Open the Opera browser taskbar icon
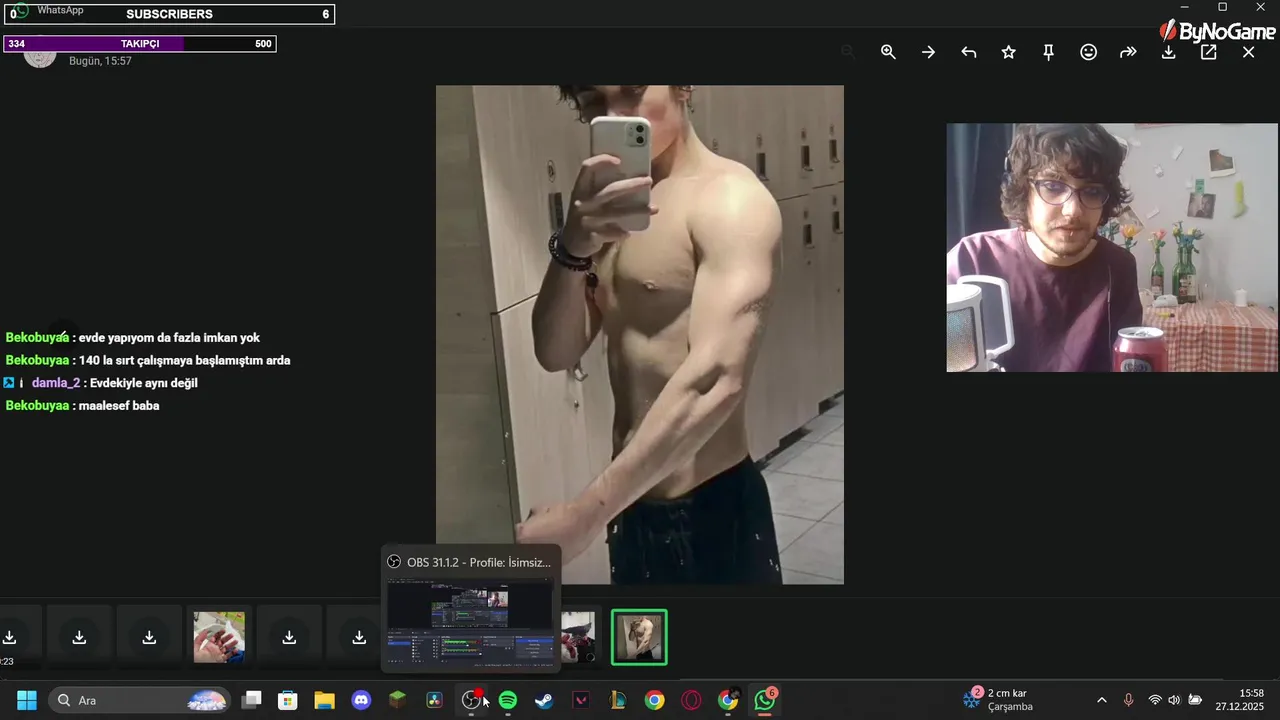Viewport: 1280px width, 720px height. [691, 700]
